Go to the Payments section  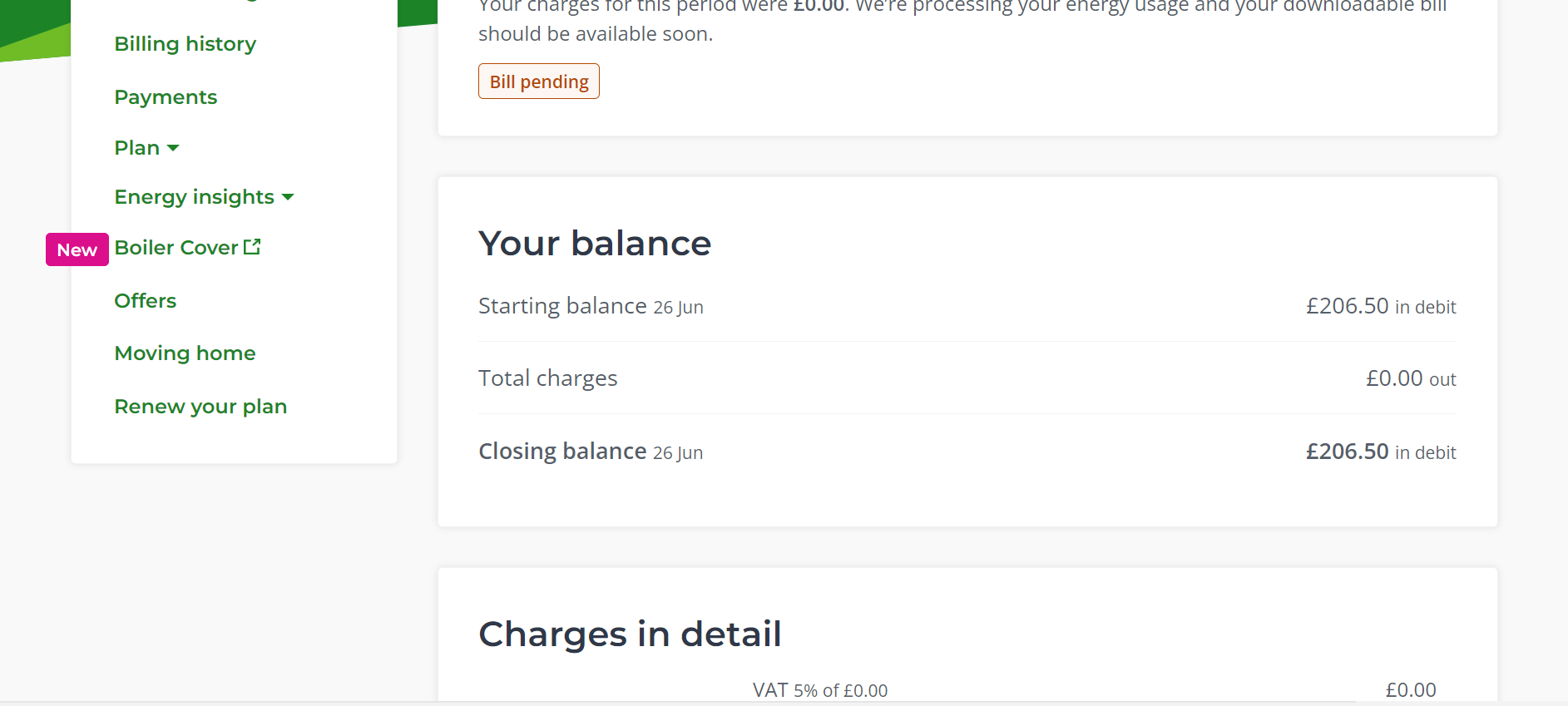166,97
